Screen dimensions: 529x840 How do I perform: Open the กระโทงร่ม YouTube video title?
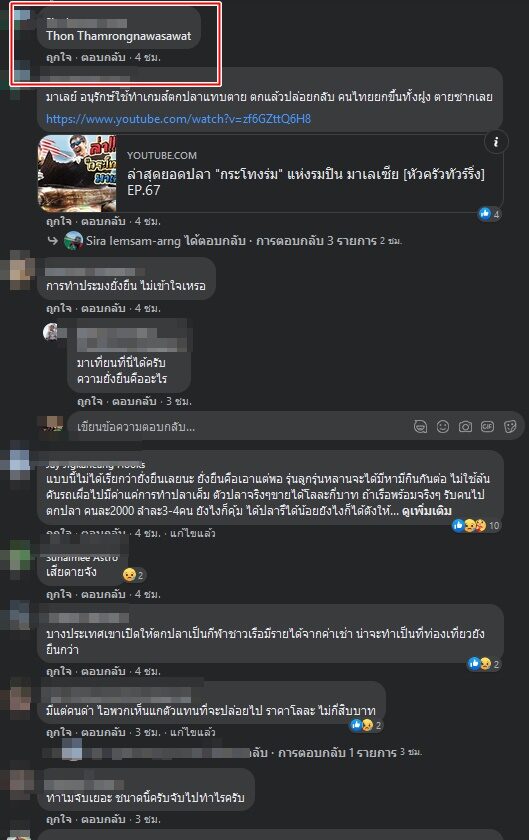(x=306, y=182)
